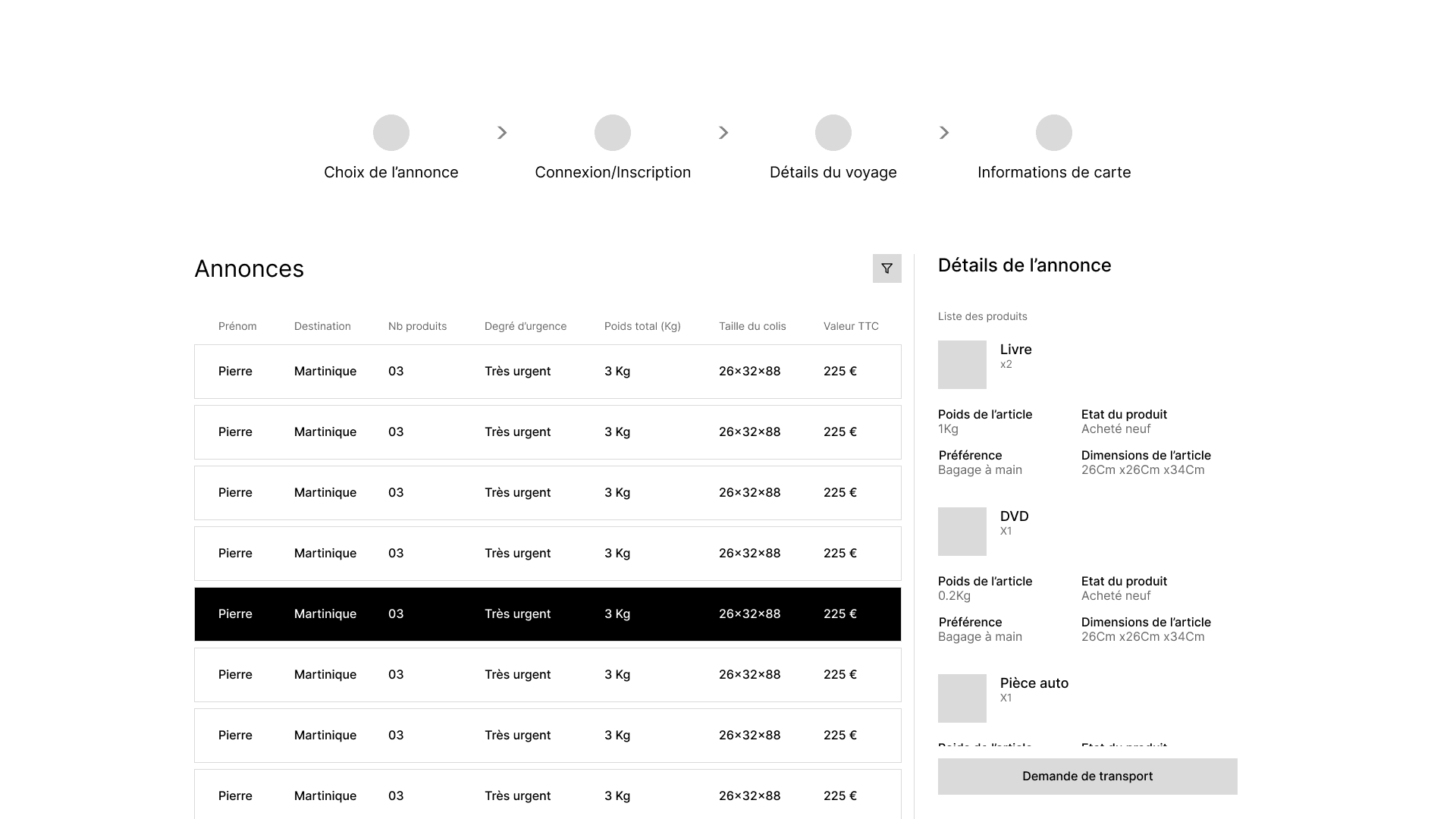Click the Informations de carte step circle
The height and width of the screenshot is (819, 1456).
coord(1054,132)
